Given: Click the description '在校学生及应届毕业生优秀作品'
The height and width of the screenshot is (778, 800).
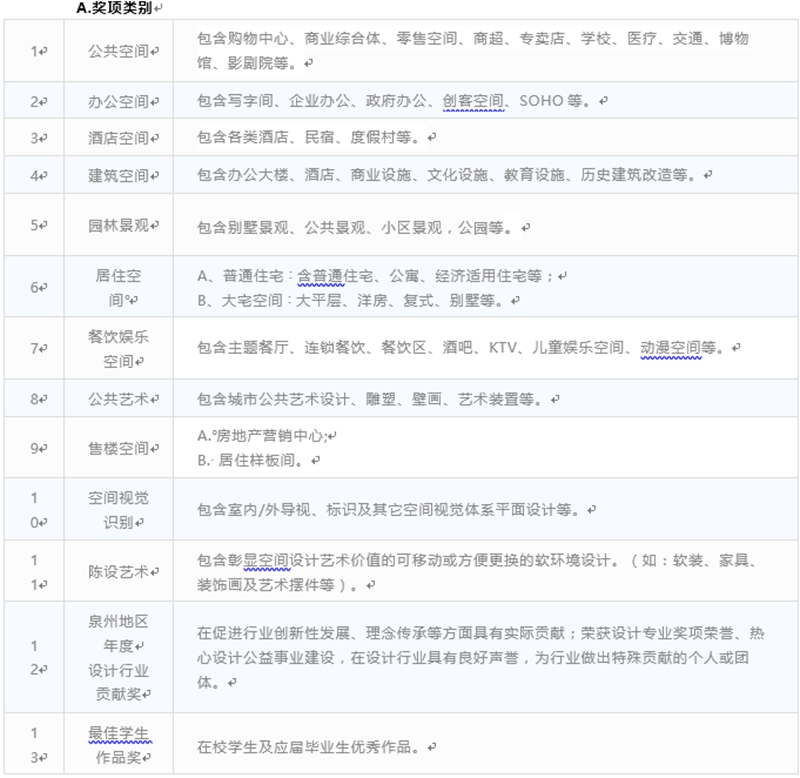Looking at the screenshot, I should click(311, 747).
